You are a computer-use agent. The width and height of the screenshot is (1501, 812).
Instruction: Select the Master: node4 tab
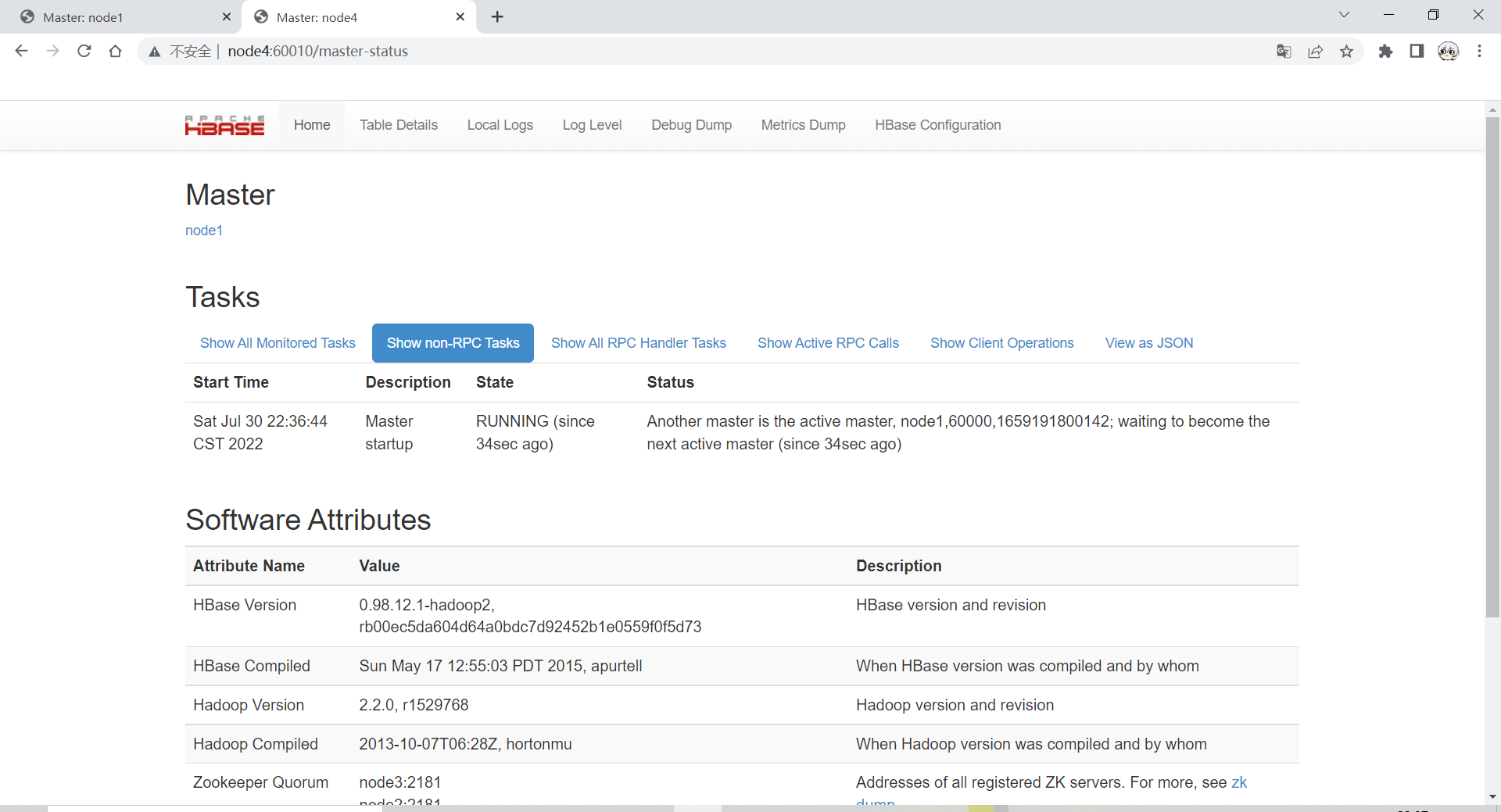(x=360, y=17)
